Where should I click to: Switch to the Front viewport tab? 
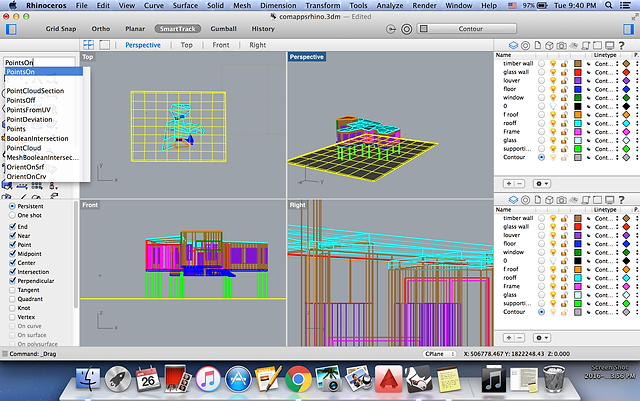pos(221,45)
